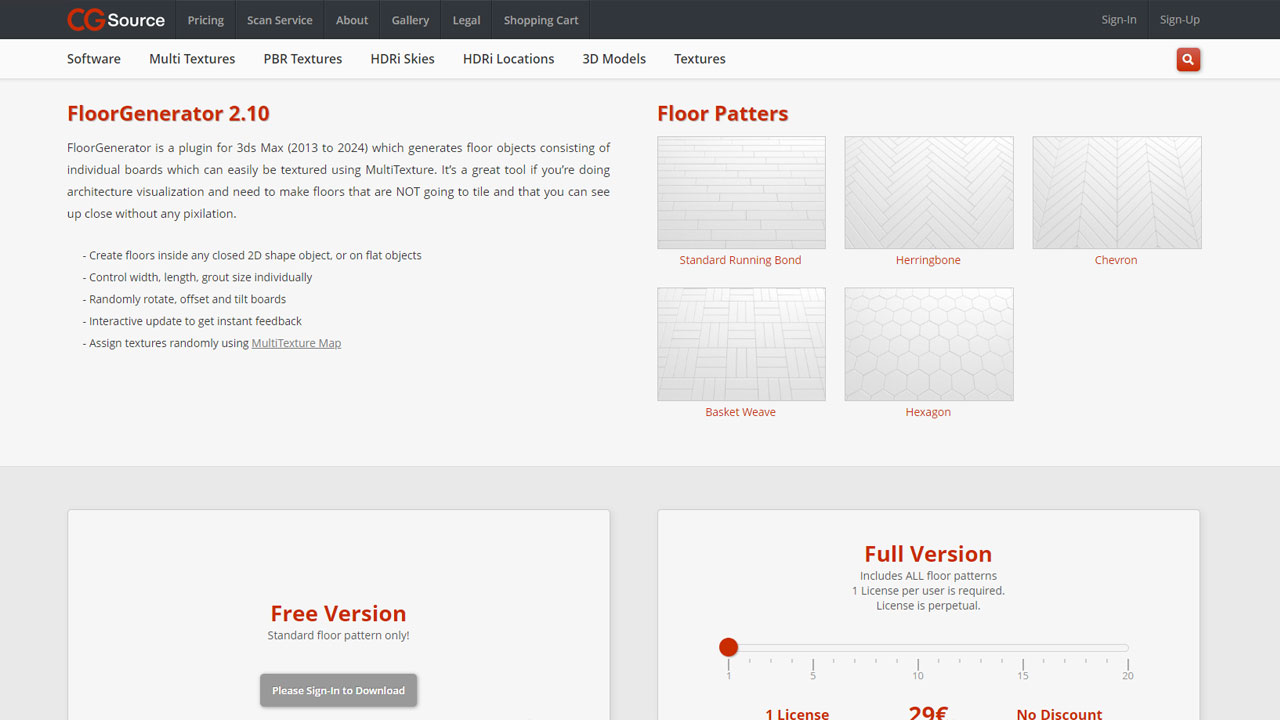Viewport: 1280px width, 720px height.
Task: View the Shopping Cart
Action: (x=540, y=19)
